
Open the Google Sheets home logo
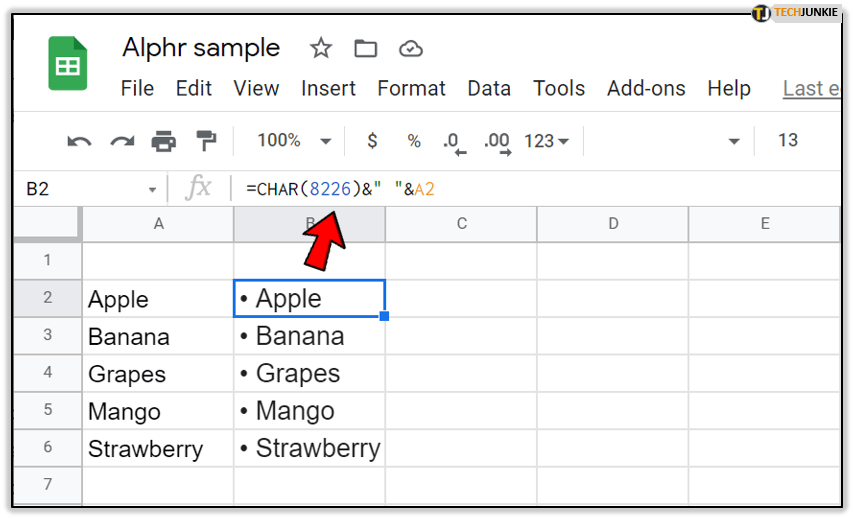point(69,64)
